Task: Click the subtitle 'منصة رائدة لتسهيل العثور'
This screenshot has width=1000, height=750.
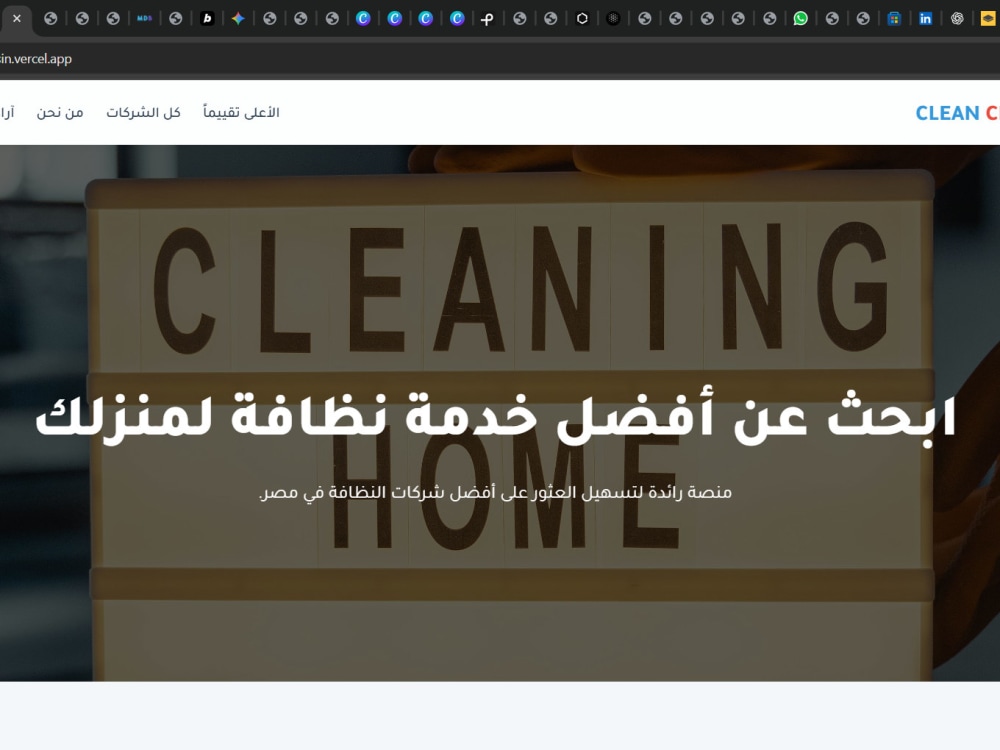Action: (x=495, y=492)
